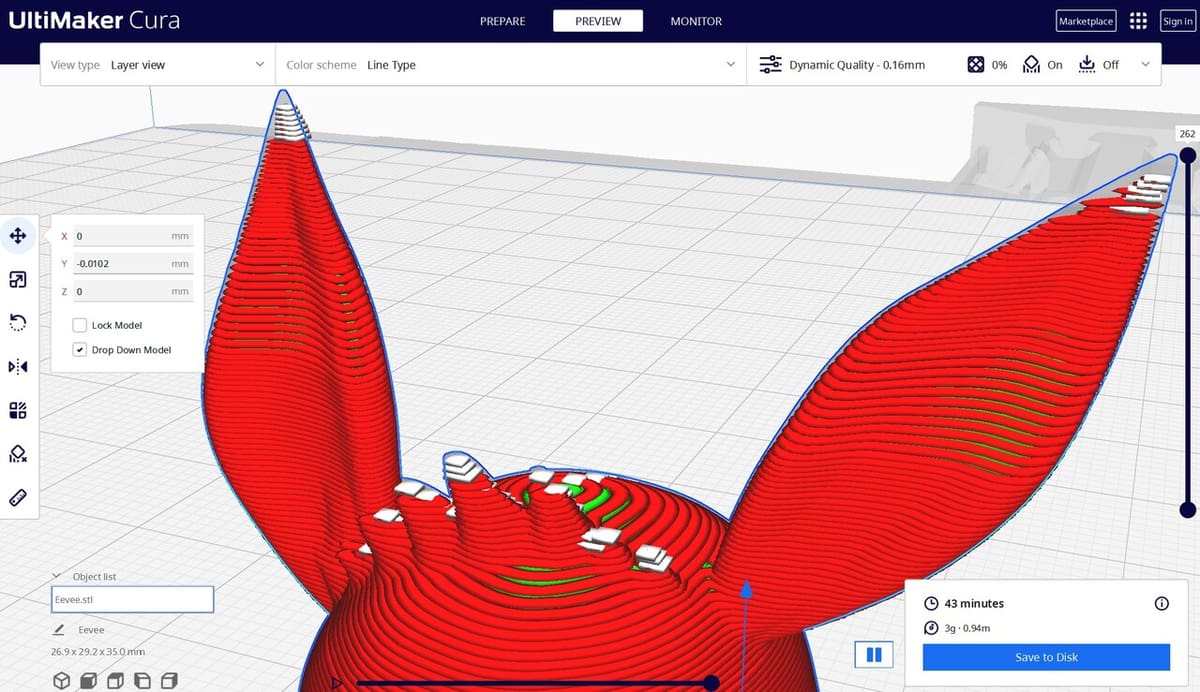1200x692 pixels.
Task: Switch to front view cube
Action: click(x=89, y=681)
